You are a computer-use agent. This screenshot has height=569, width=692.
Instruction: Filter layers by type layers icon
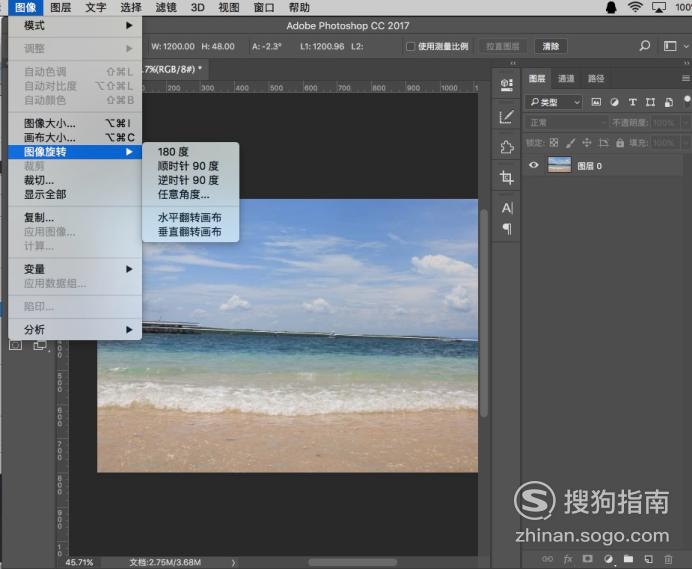point(632,102)
